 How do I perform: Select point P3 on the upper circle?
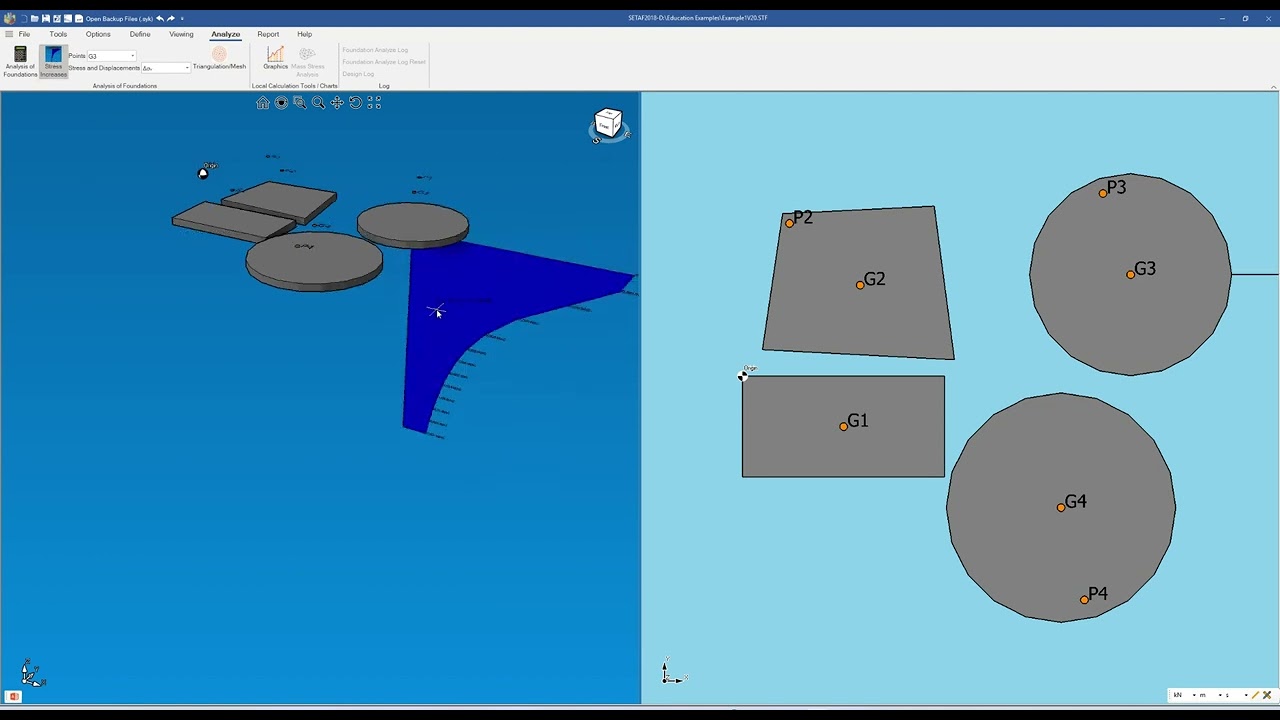(1103, 193)
